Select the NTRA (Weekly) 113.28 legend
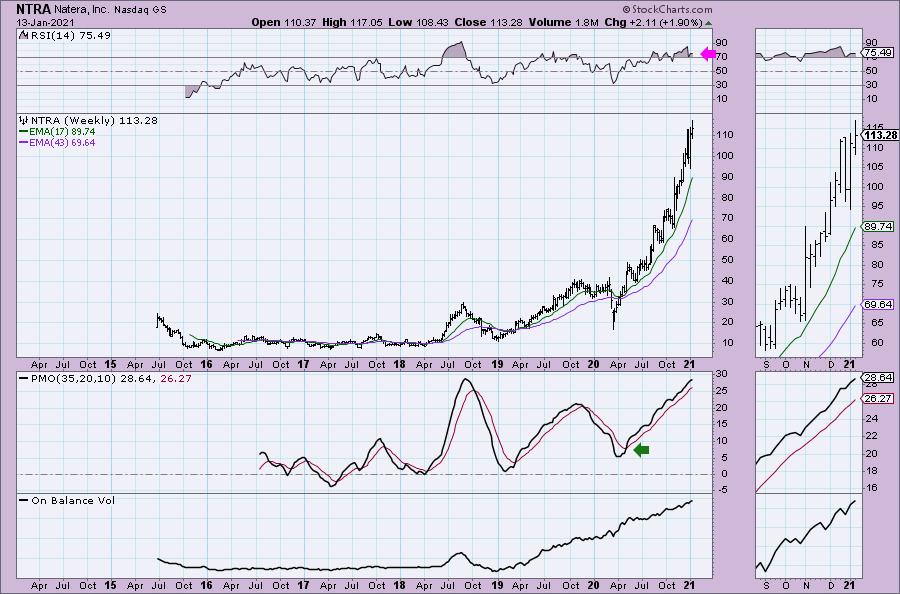The image size is (900, 594). point(94,121)
